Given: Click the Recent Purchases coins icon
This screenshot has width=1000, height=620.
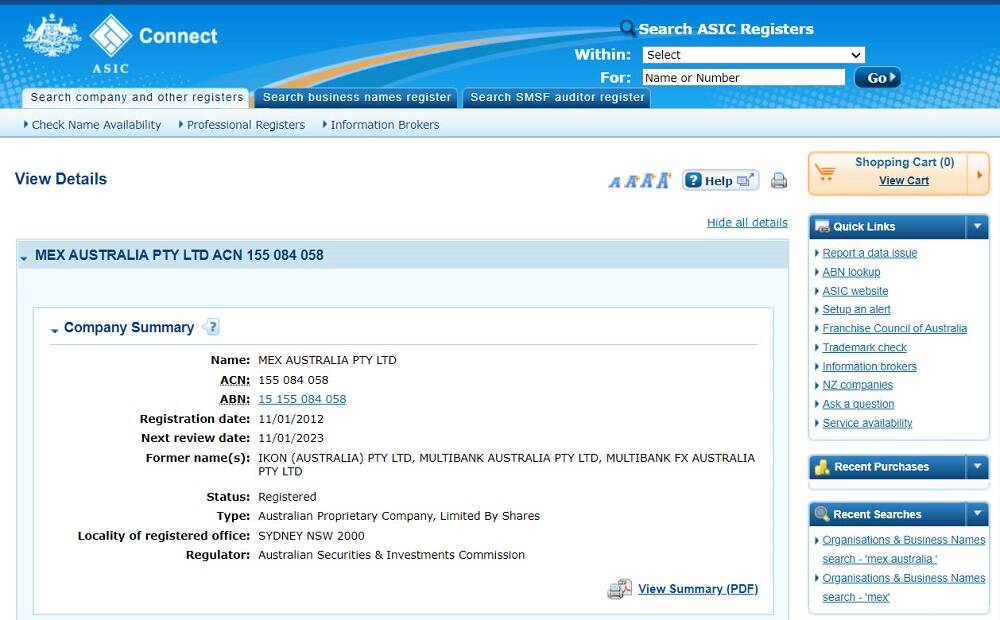Looking at the screenshot, I should point(822,467).
